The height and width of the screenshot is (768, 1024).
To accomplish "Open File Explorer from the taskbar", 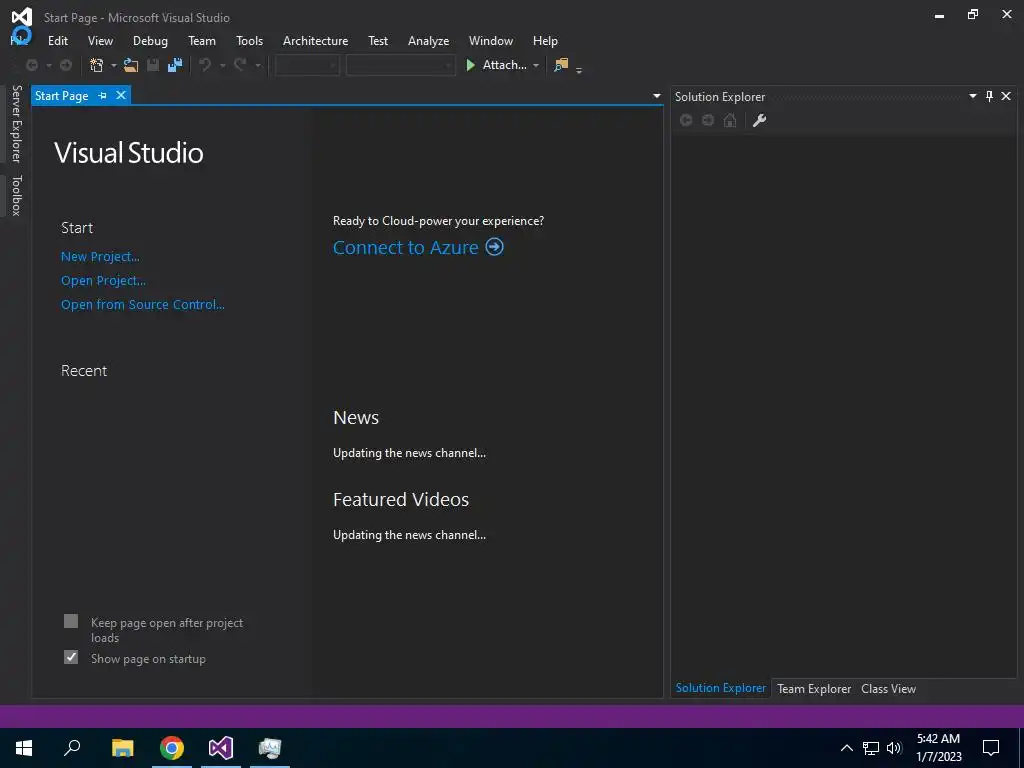I will point(122,748).
